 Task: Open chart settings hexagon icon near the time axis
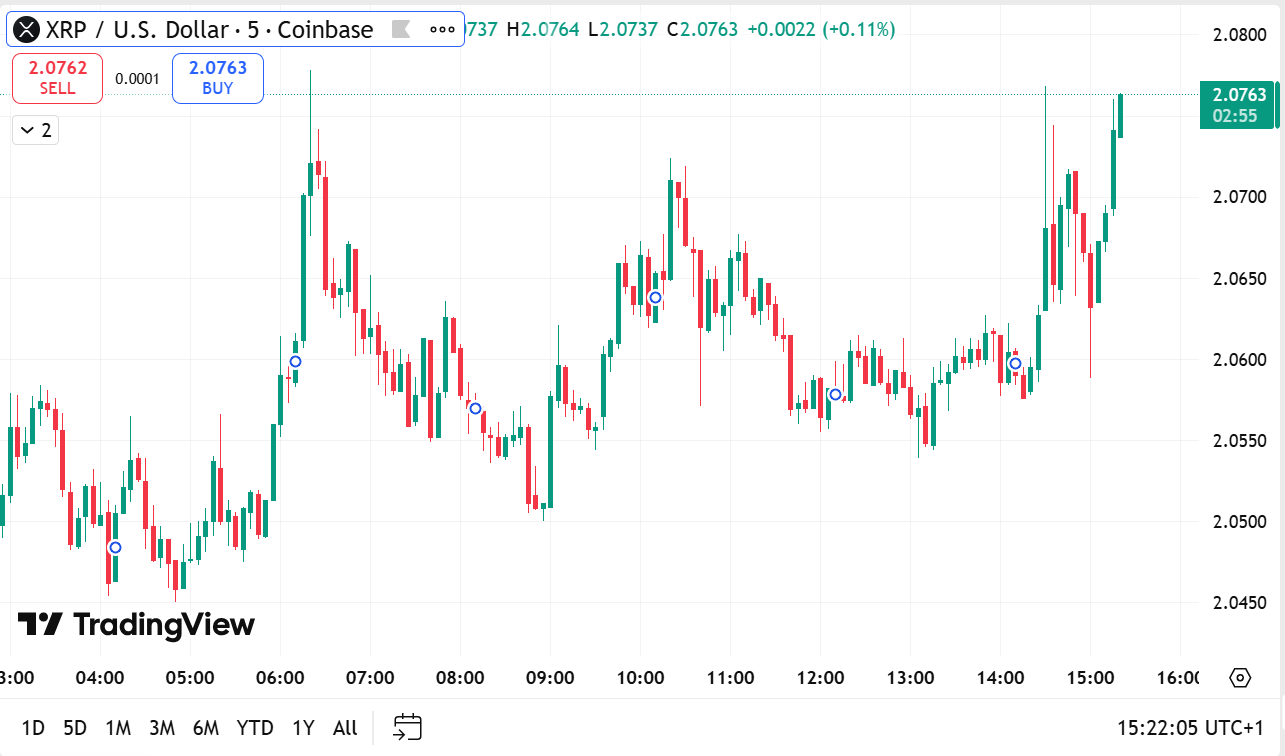pyautogui.click(x=1240, y=678)
